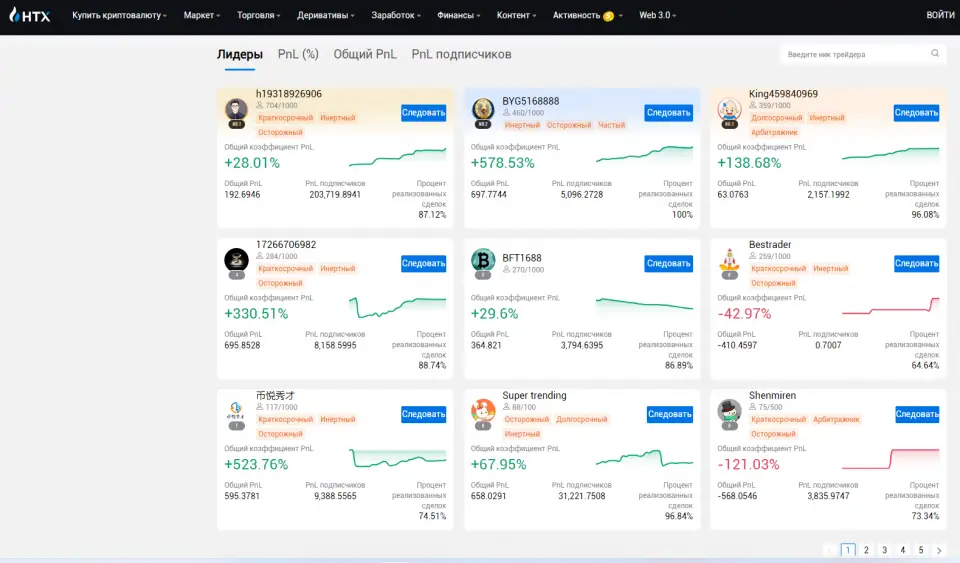Expand Заработок menu
The image size is (960, 563).
tap(396, 15)
